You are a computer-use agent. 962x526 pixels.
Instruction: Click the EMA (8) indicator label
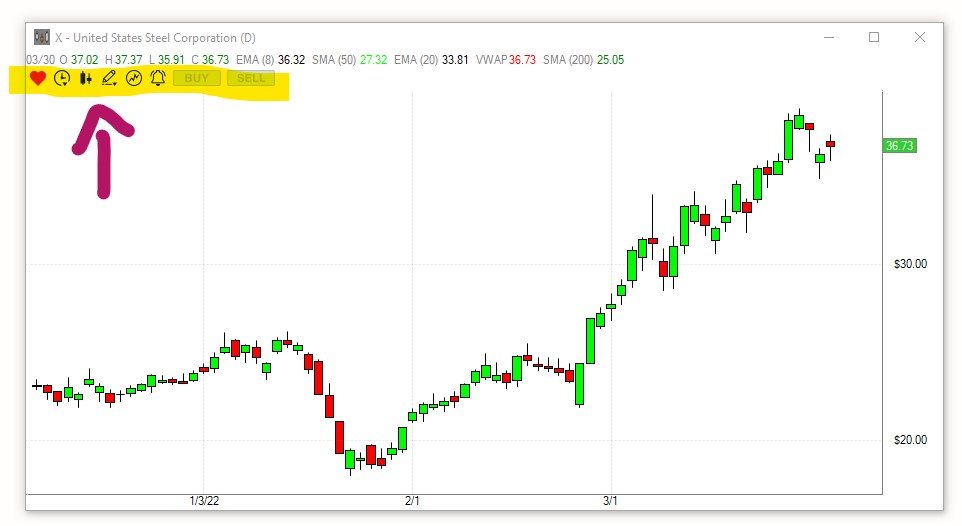click(x=255, y=60)
